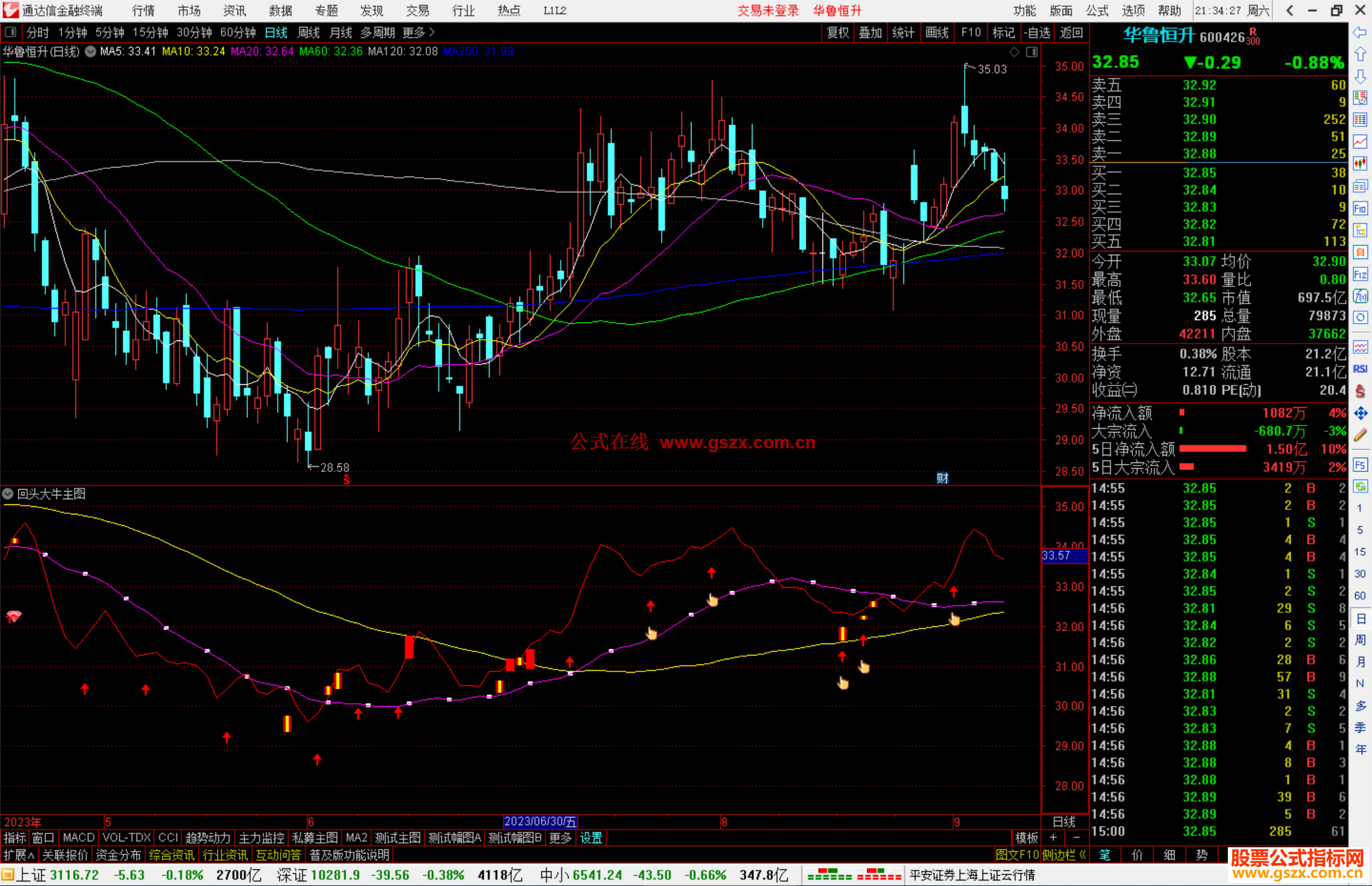This screenshot has height=886, width=1372.
Task: Toggle the panel layout square near chart top-right
Action: click(x=1032, y=51)
